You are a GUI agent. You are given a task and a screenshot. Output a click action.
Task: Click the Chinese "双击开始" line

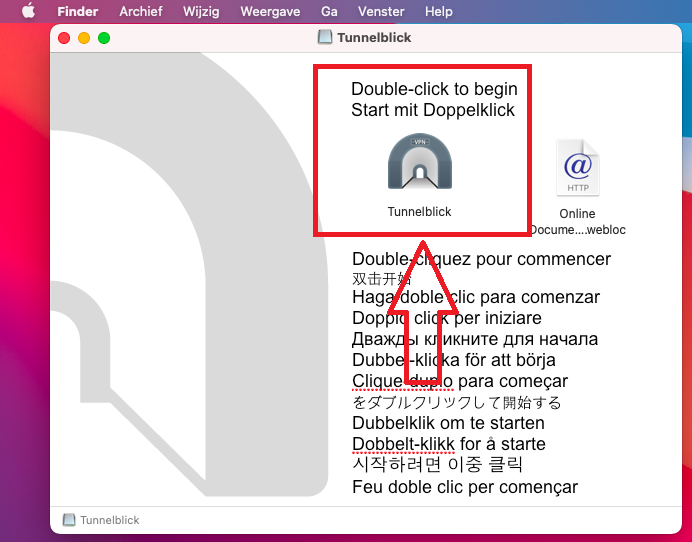pos(382,279)
